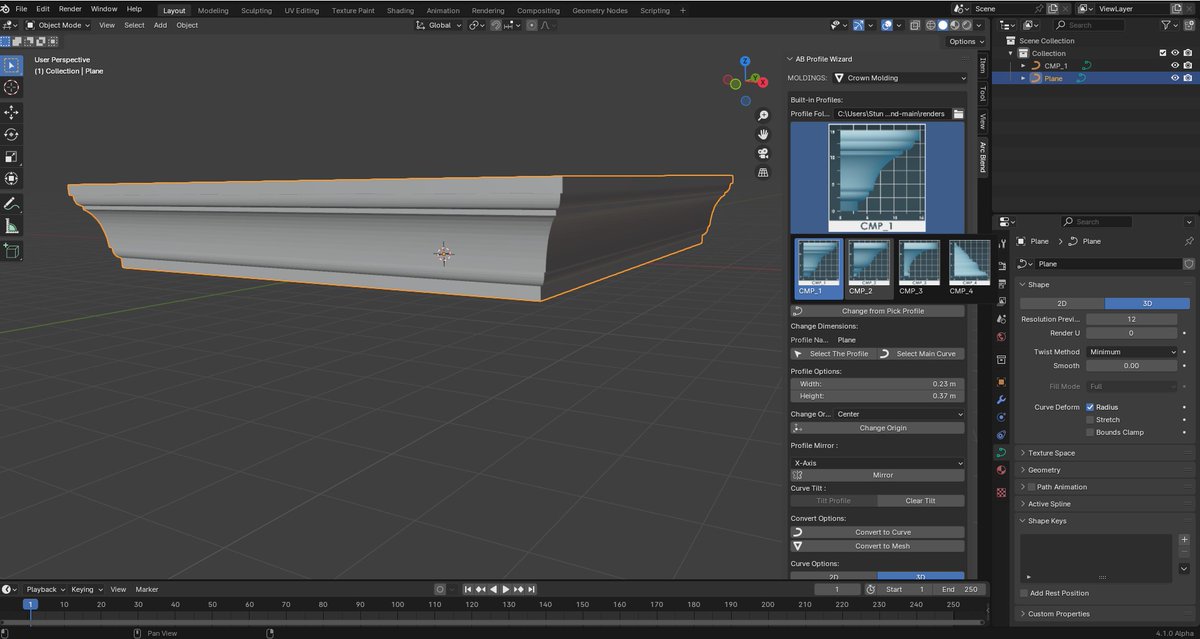Switch orthographic perspective grid icon

click(x=763, y=172)
